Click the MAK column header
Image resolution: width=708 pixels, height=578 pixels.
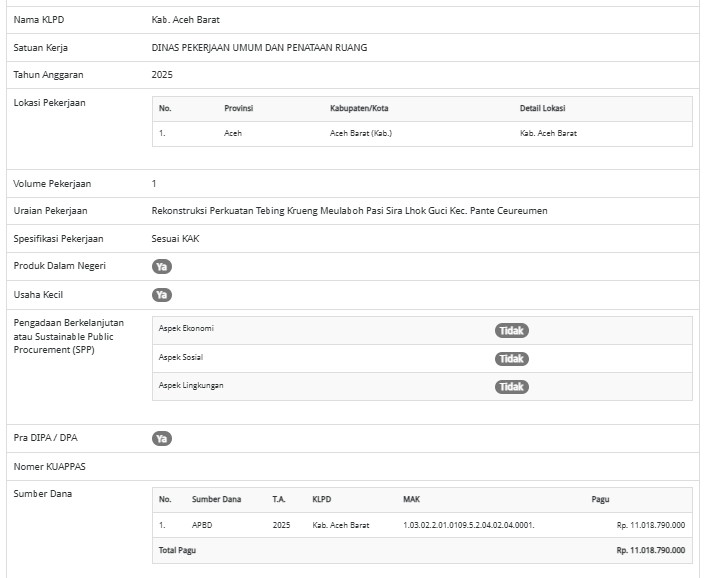click(x=411, y=499)
